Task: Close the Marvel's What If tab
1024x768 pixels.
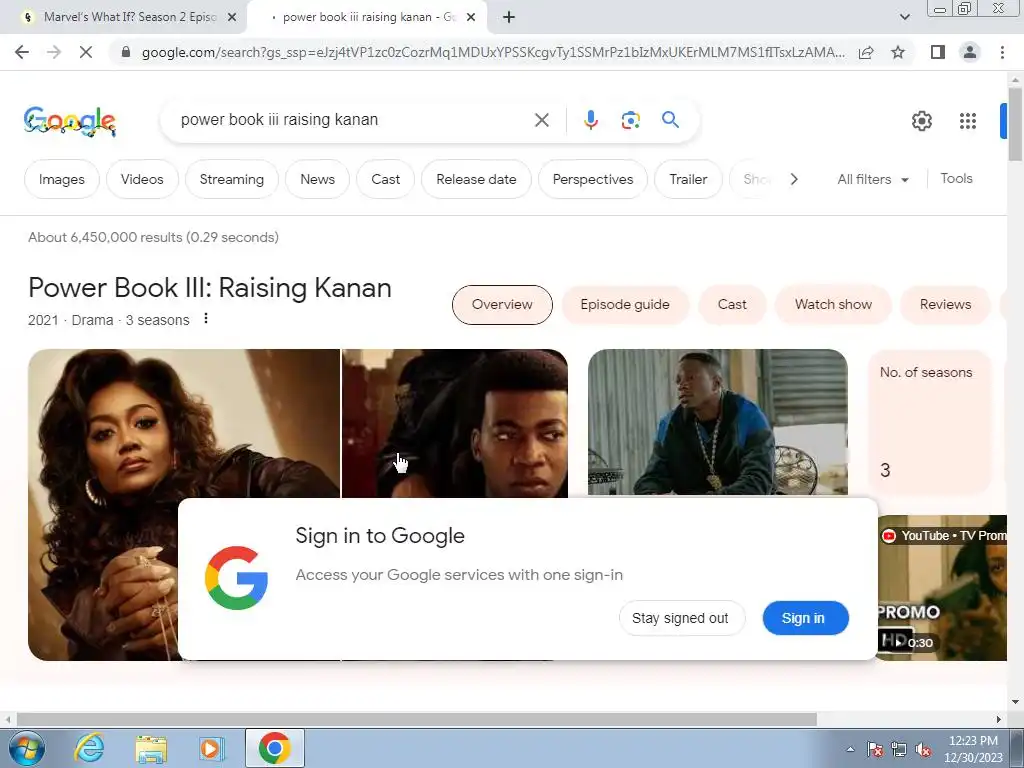Action: point(232,18)
